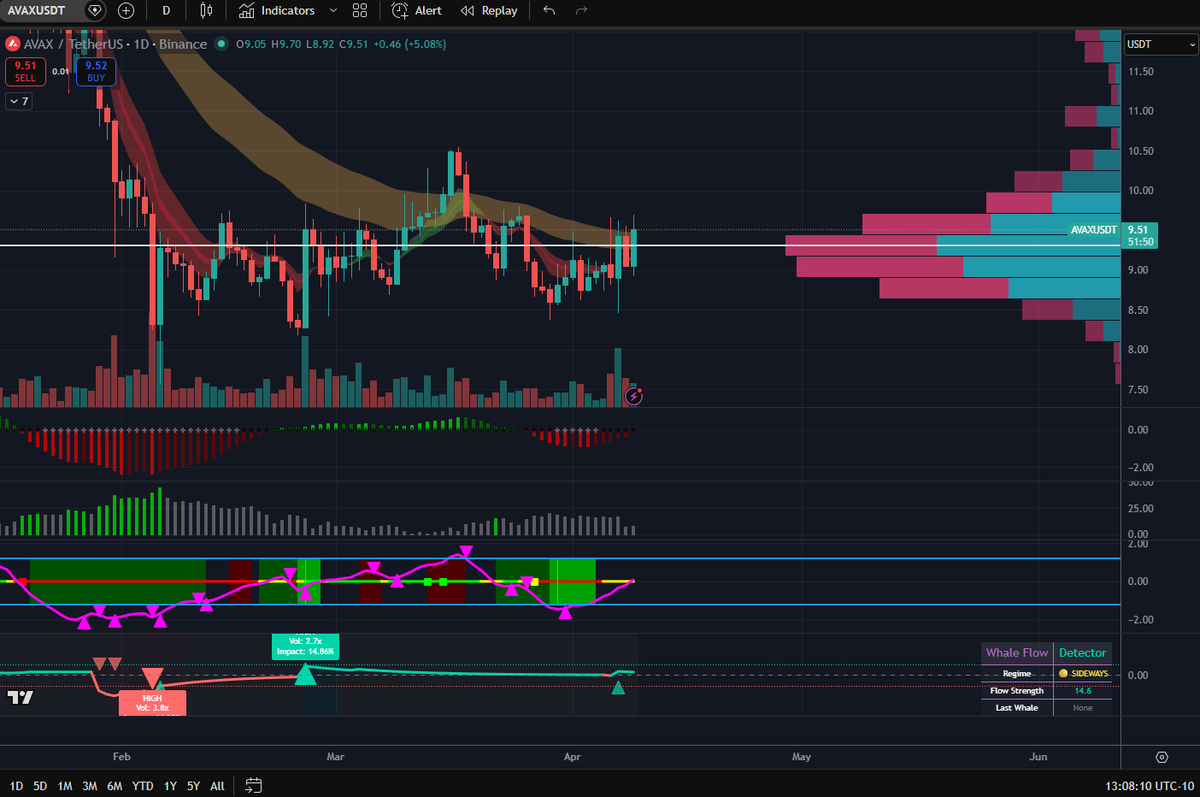Click the TradingView logo on chart
Image resolution: width=1200 pixels, height=797 pixels.
tap(20, 697)
